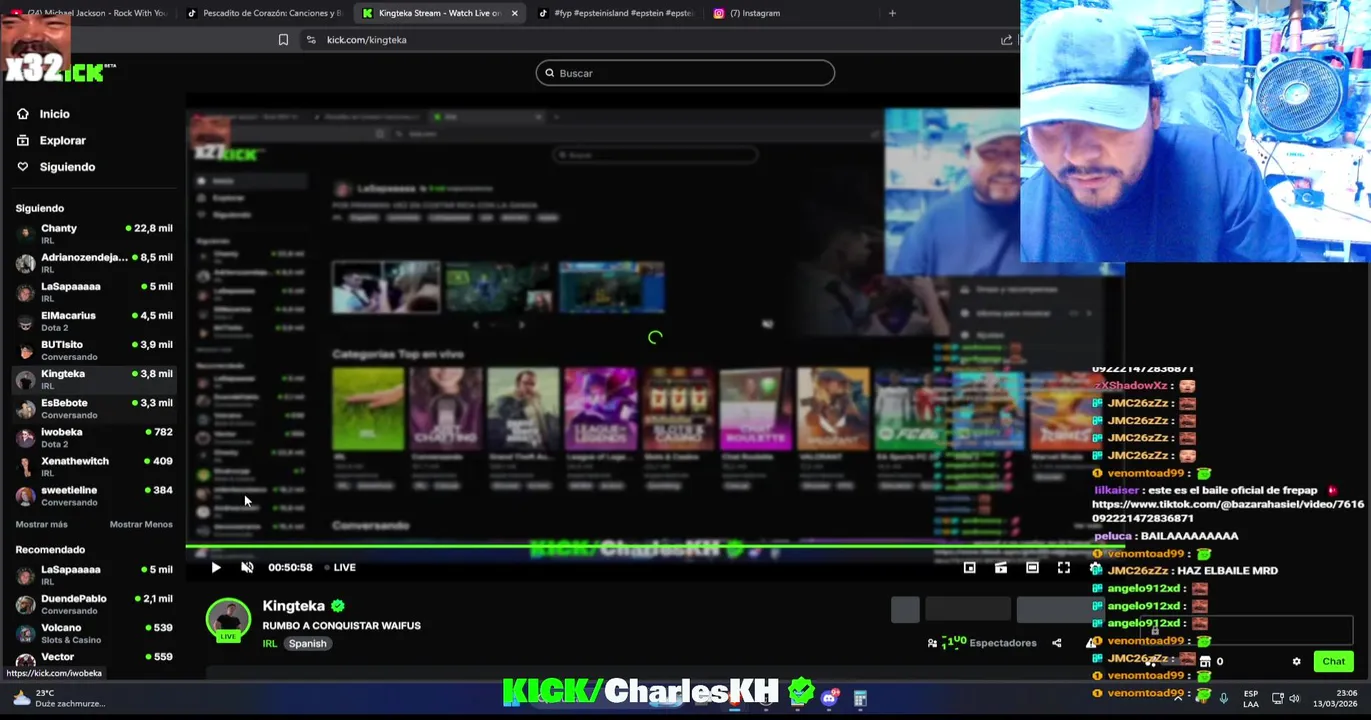Open LaSapaaaaa under Siguiendo list
Image resolution: width=1371 pixels, height=720 pixels.
[94, 292]
